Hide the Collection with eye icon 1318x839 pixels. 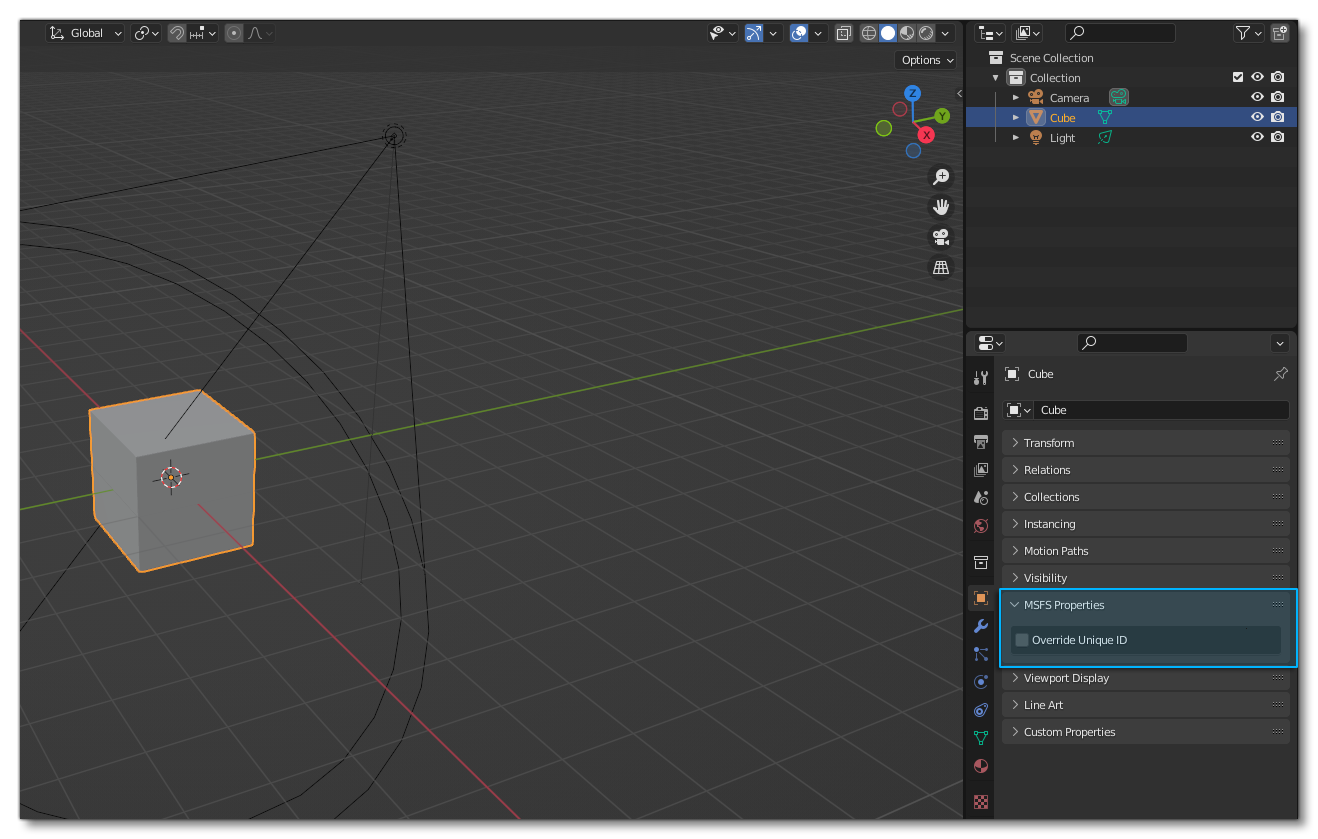coord(1258,77)
